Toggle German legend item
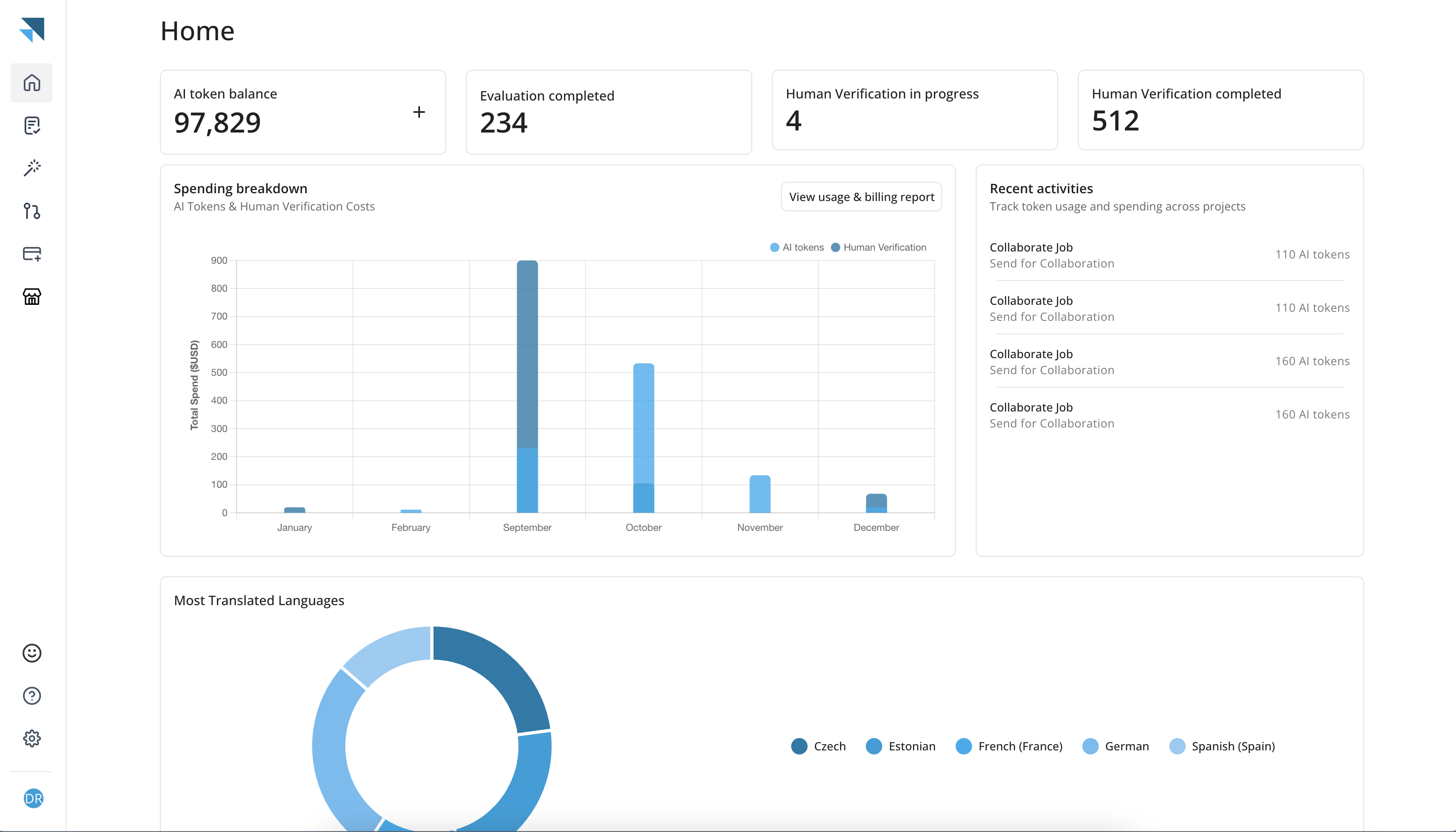 click(x=1115, y=746)
